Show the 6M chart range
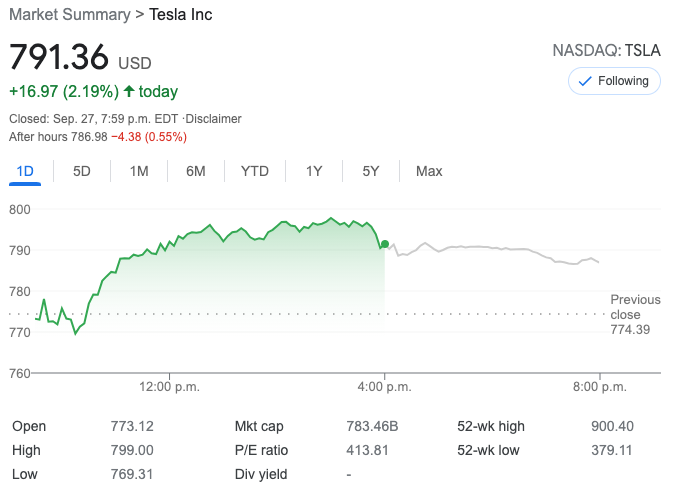This screenshot has width=688, height=486. [196, 171]
